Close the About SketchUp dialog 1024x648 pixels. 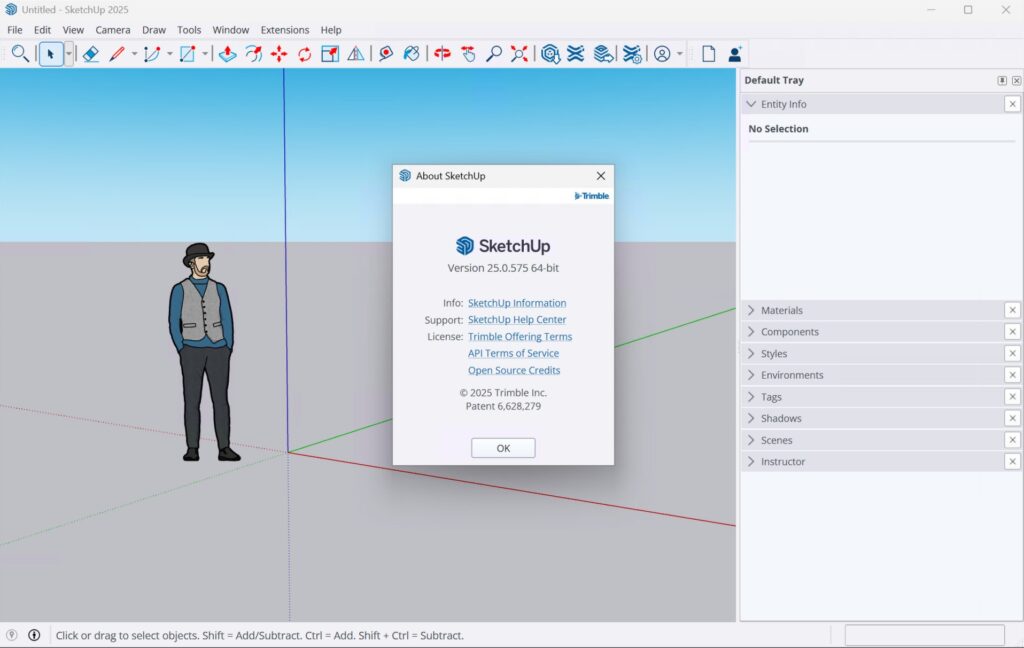(601, 176)
